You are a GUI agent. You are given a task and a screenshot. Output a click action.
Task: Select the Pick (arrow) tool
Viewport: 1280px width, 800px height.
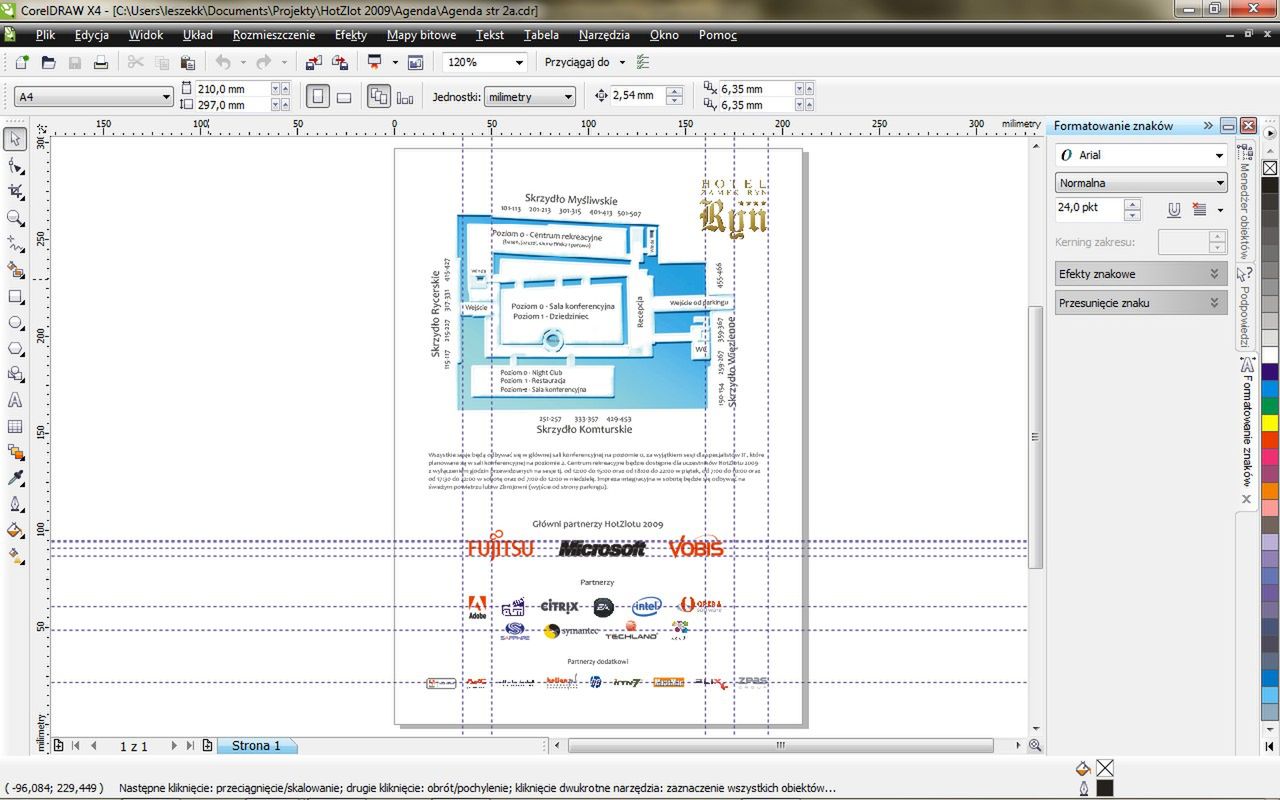tap(15, 139)
